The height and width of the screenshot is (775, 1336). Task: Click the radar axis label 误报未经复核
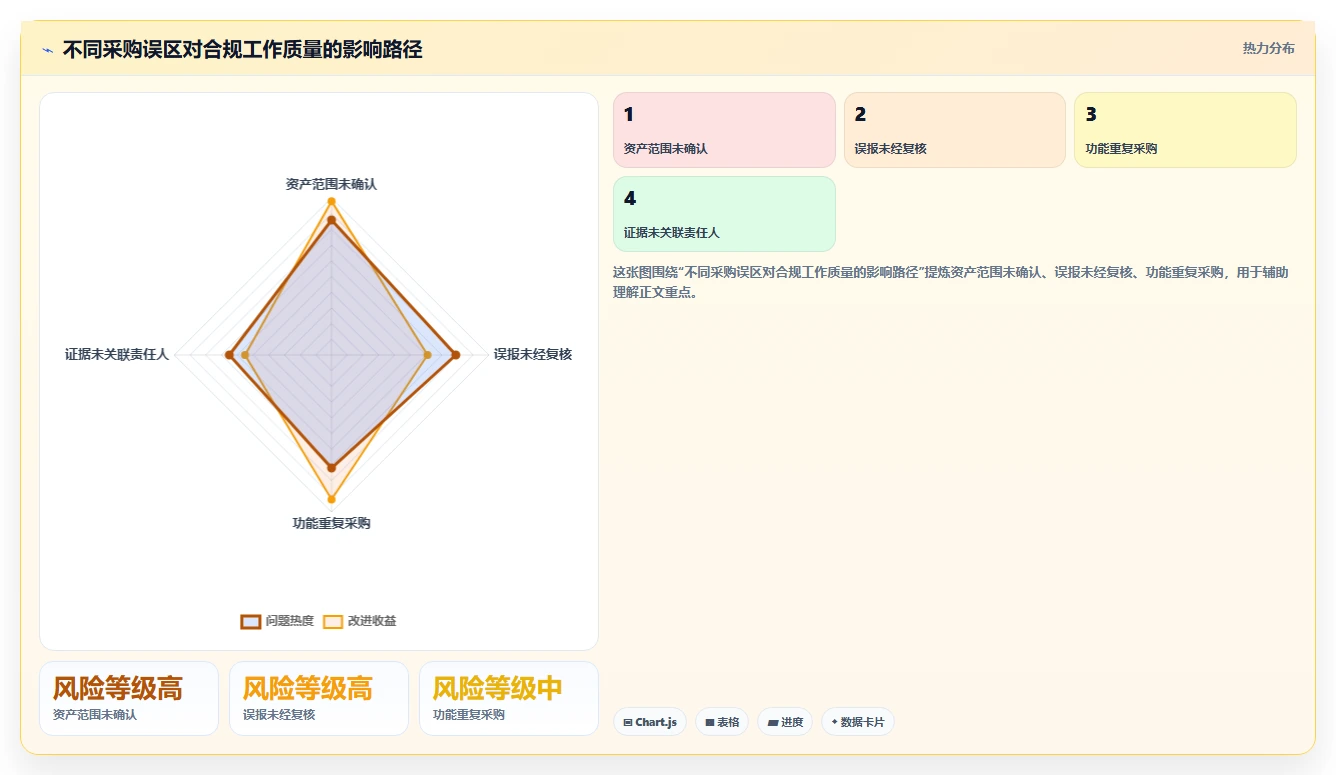pyautogui.click(x=533, y=354)
